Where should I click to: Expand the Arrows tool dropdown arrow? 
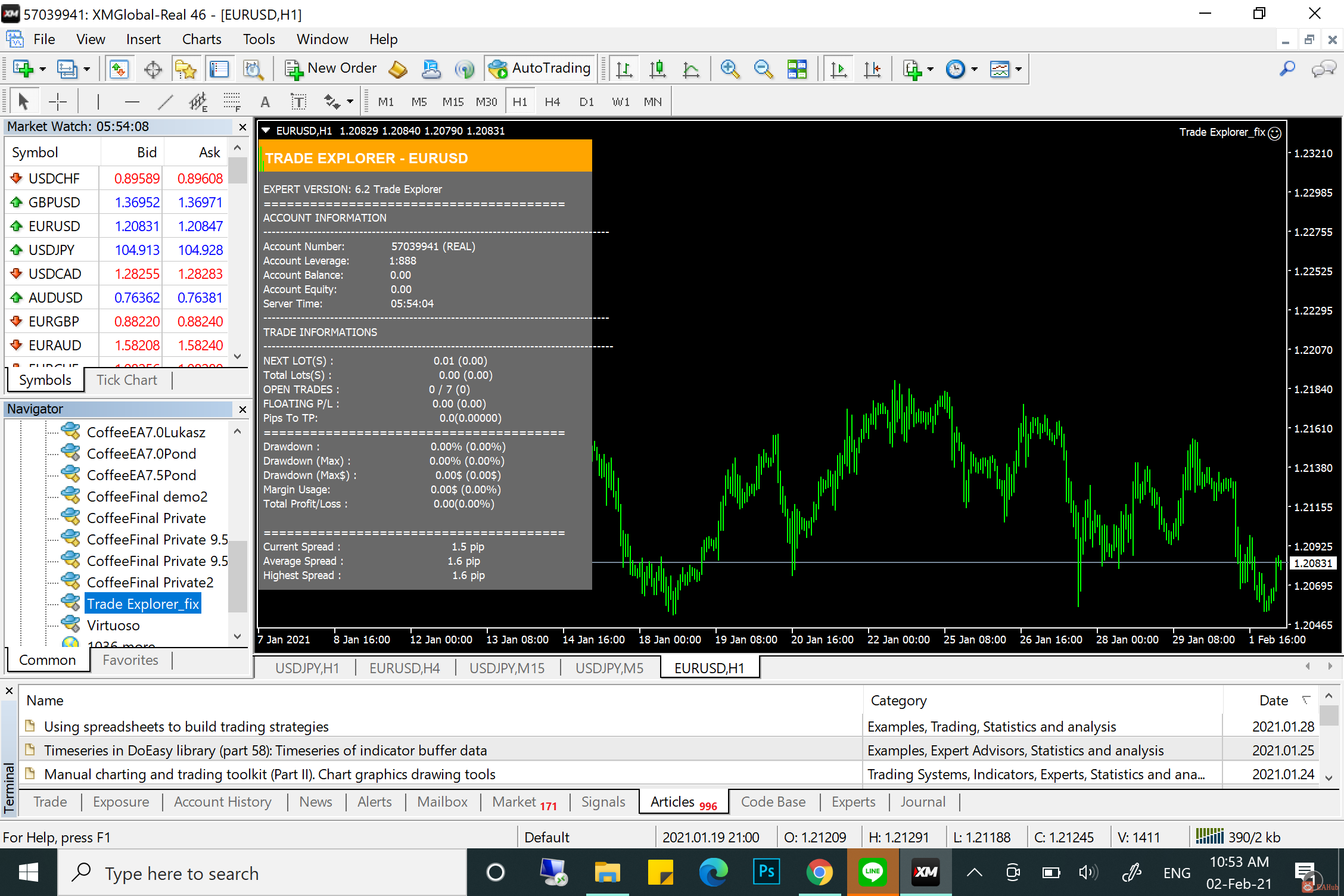coord(350,102)
